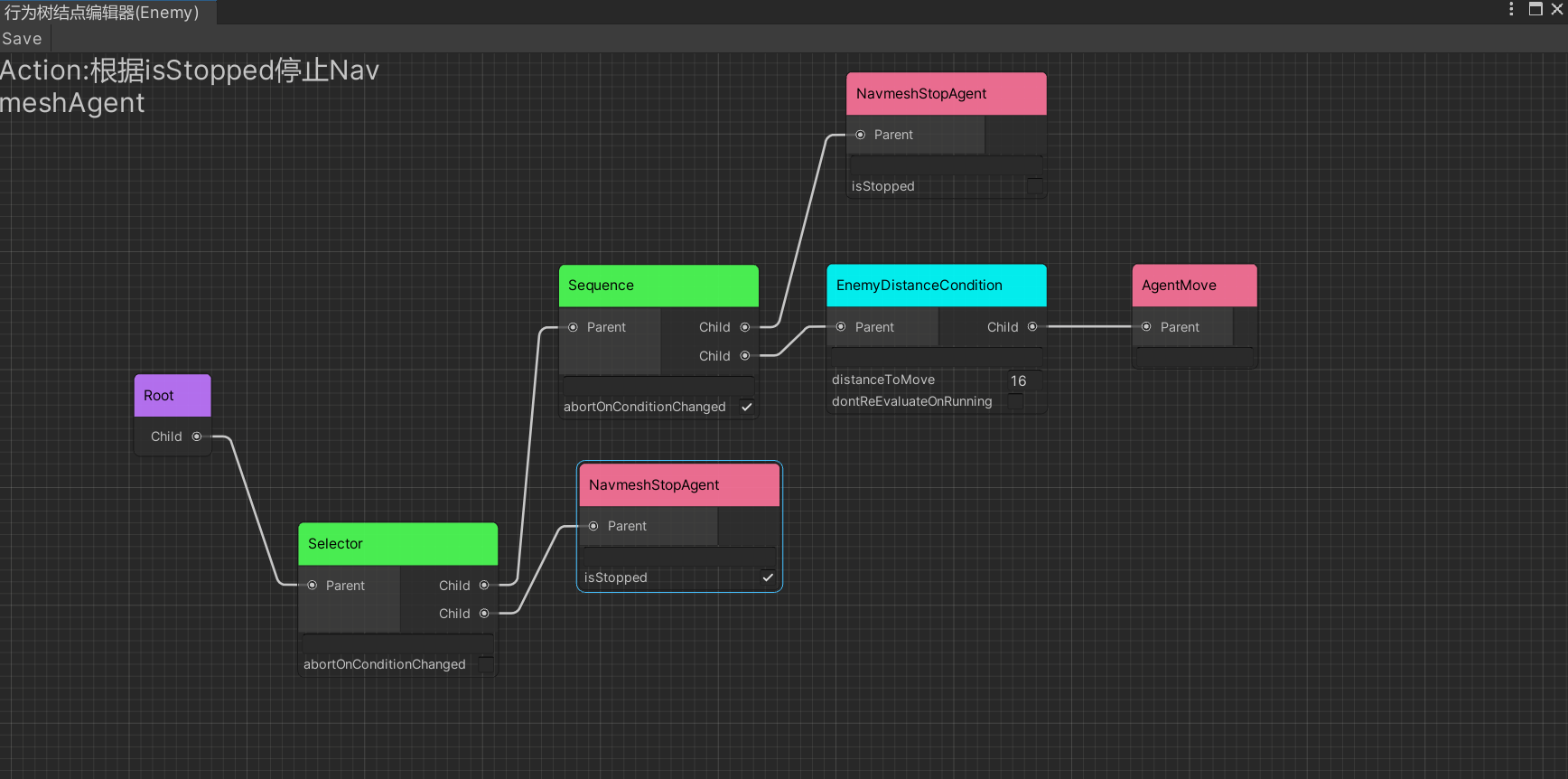Click the Selector node first Child port
Viewport: 1568px width, 779px height.
[x=484, y=586]
